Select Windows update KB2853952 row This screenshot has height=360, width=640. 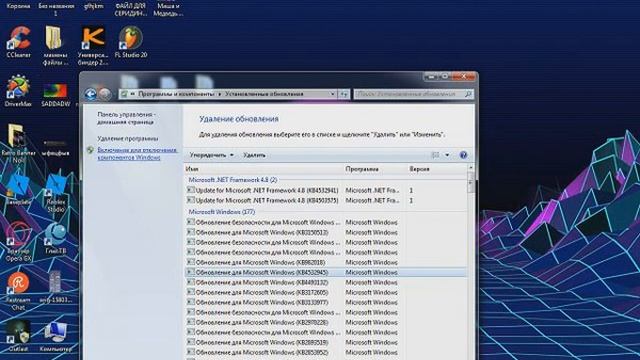click(x=326, y=352)
